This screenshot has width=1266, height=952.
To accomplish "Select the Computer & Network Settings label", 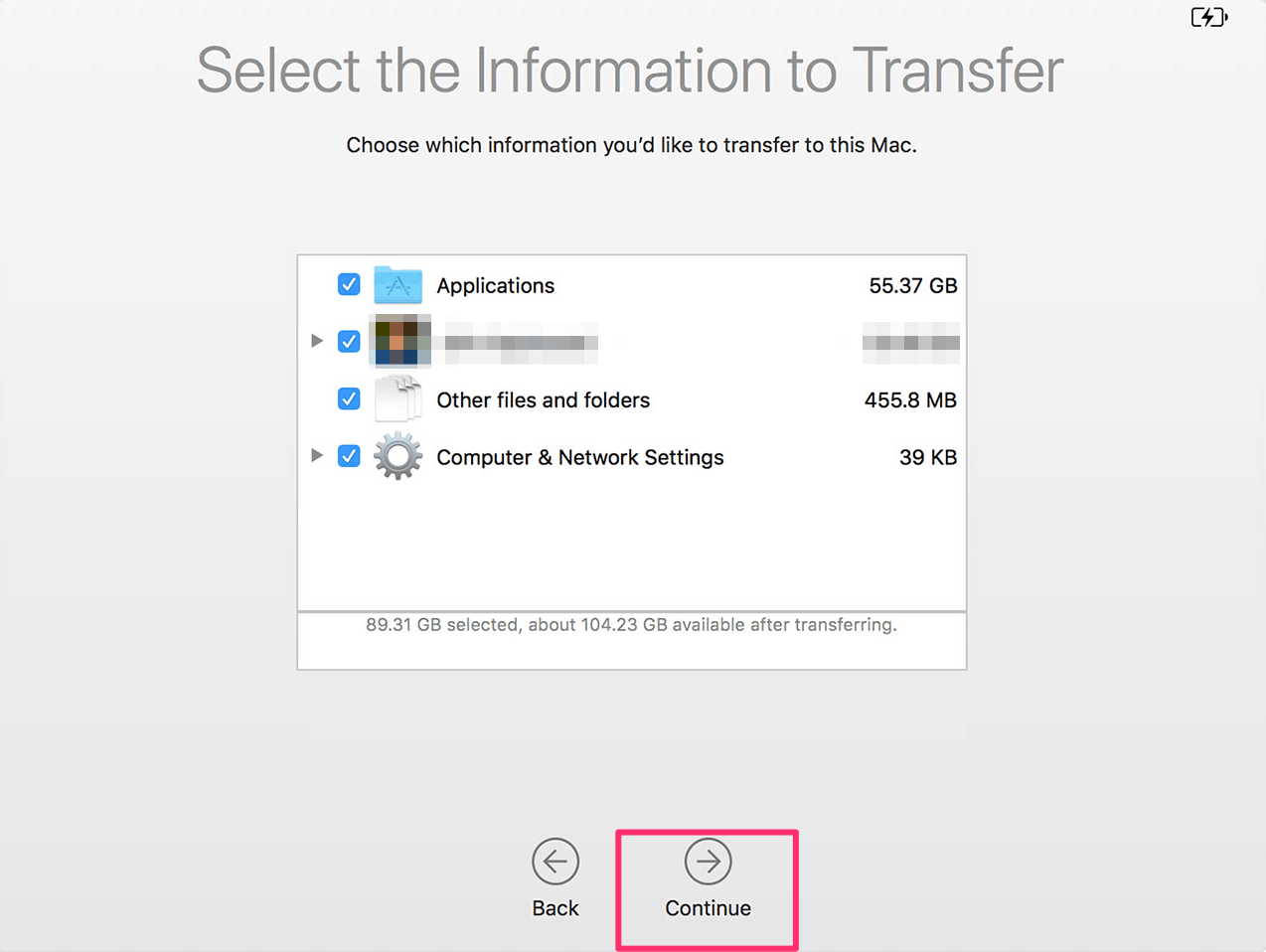I will point(580,457).
